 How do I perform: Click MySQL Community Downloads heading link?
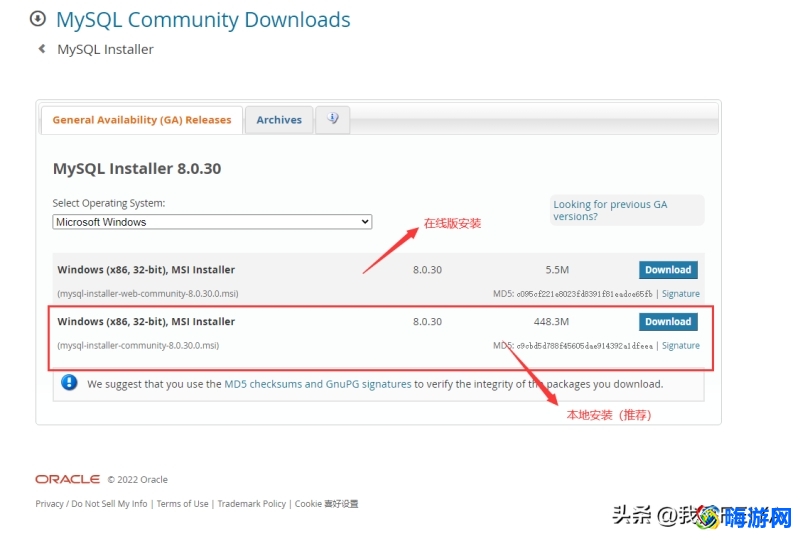(203, 20)
